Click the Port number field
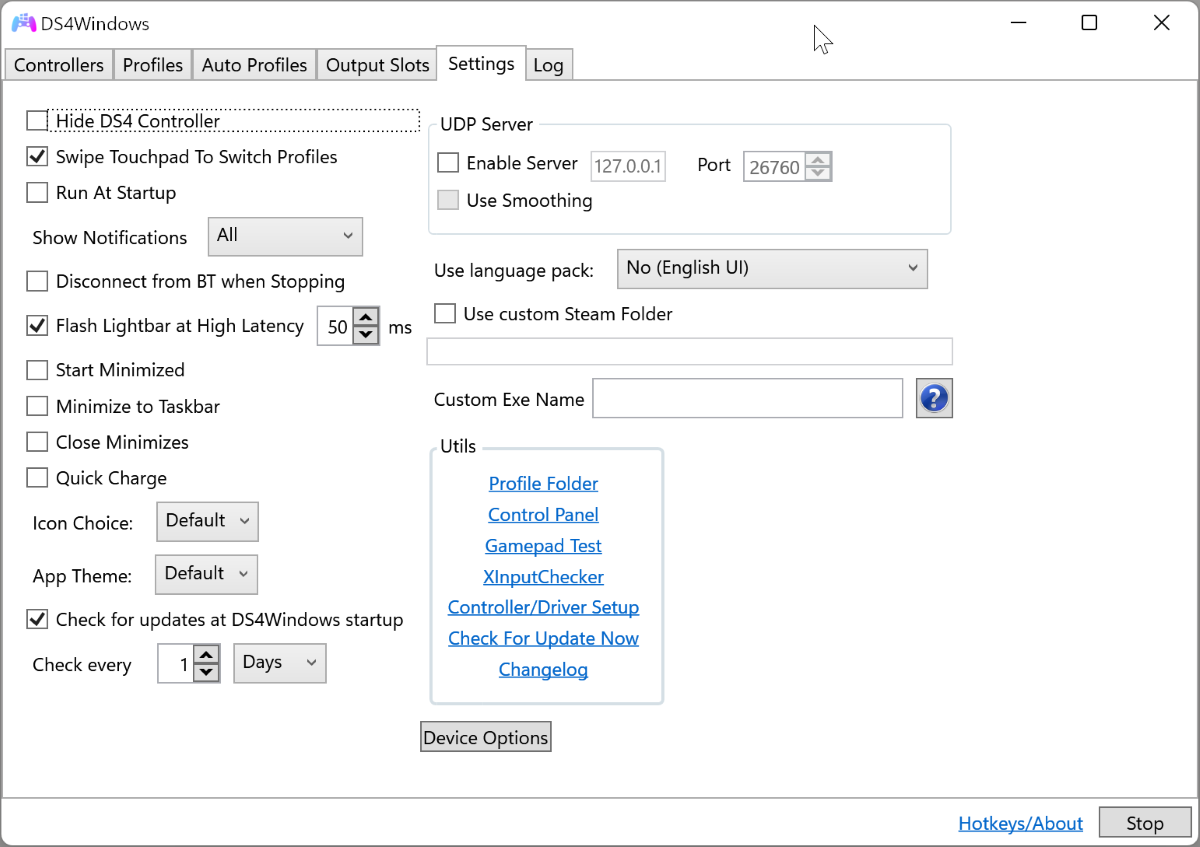Screen dimensions: 1200x847 pyautogui.click(x=775, y=167)
